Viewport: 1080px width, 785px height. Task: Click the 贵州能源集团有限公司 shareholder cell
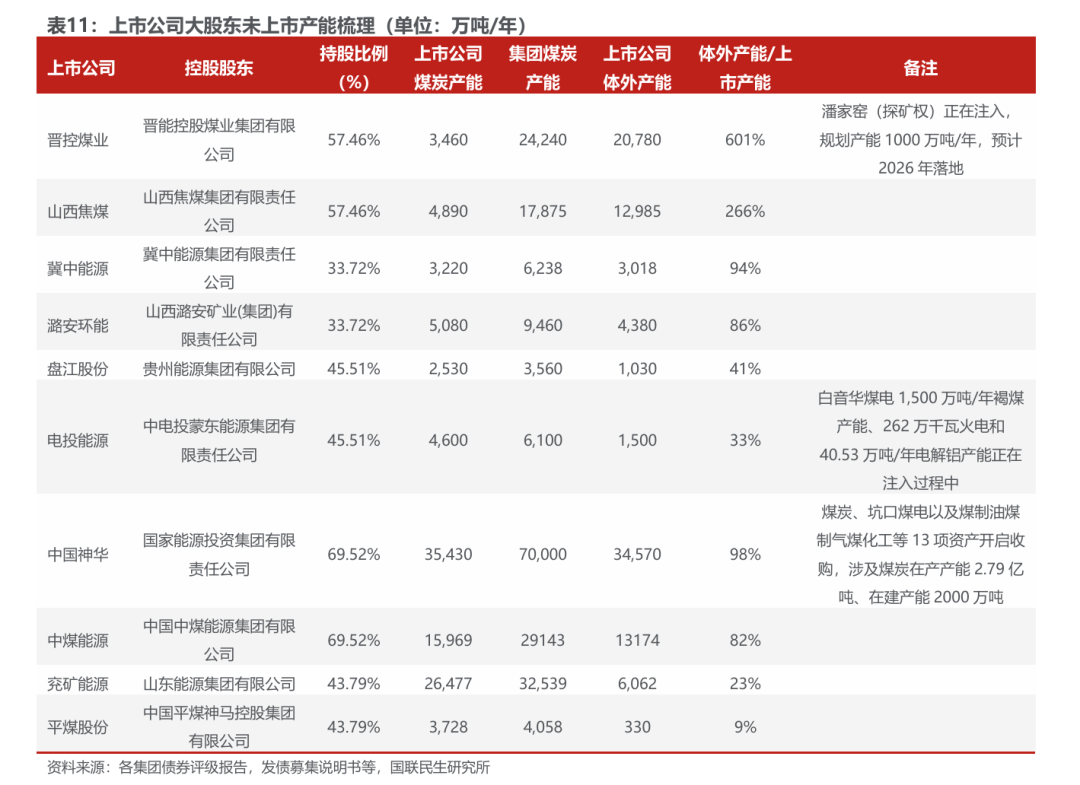point(219,368)
